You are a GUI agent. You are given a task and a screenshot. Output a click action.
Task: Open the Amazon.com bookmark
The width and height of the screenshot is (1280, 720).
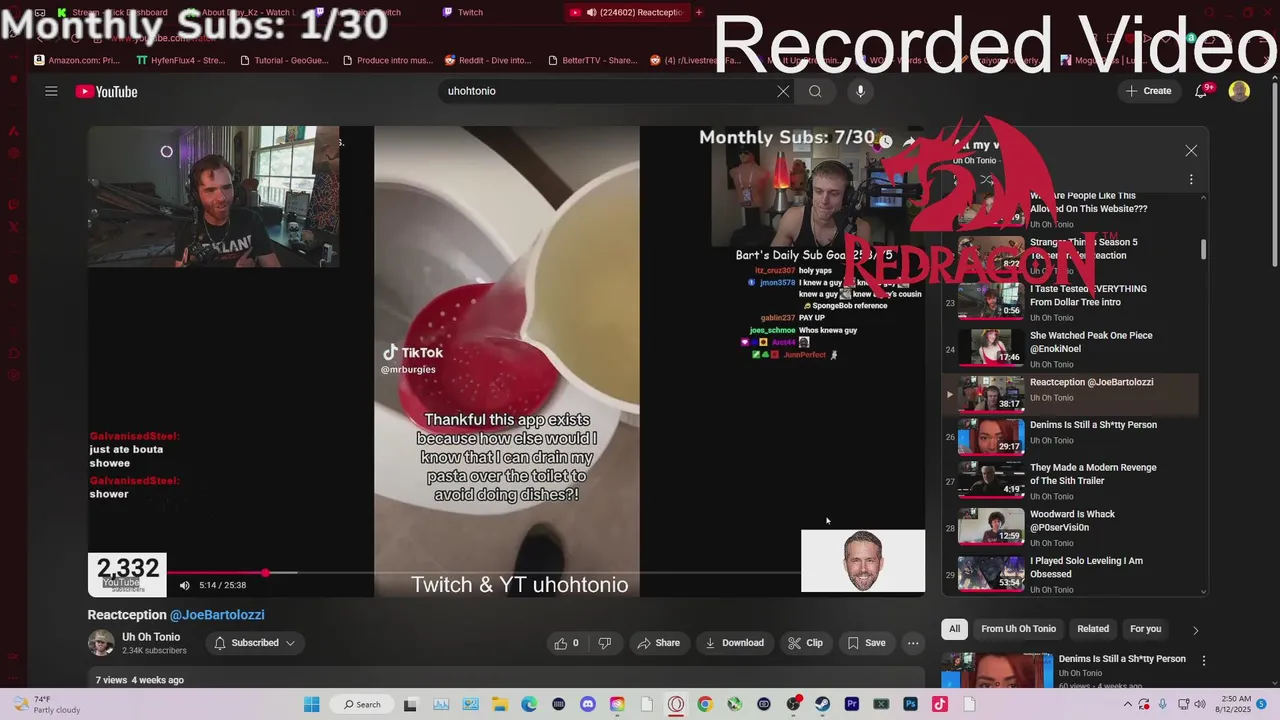[77, 60]
